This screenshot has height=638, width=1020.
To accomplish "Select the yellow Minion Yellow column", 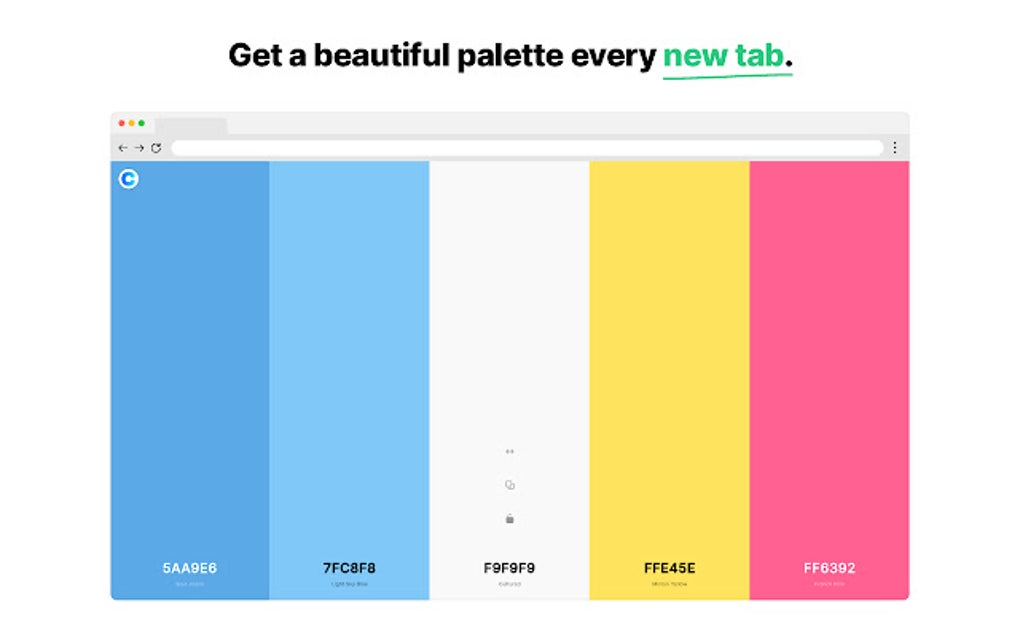I will pyautogui.click(x=668, y=350).
